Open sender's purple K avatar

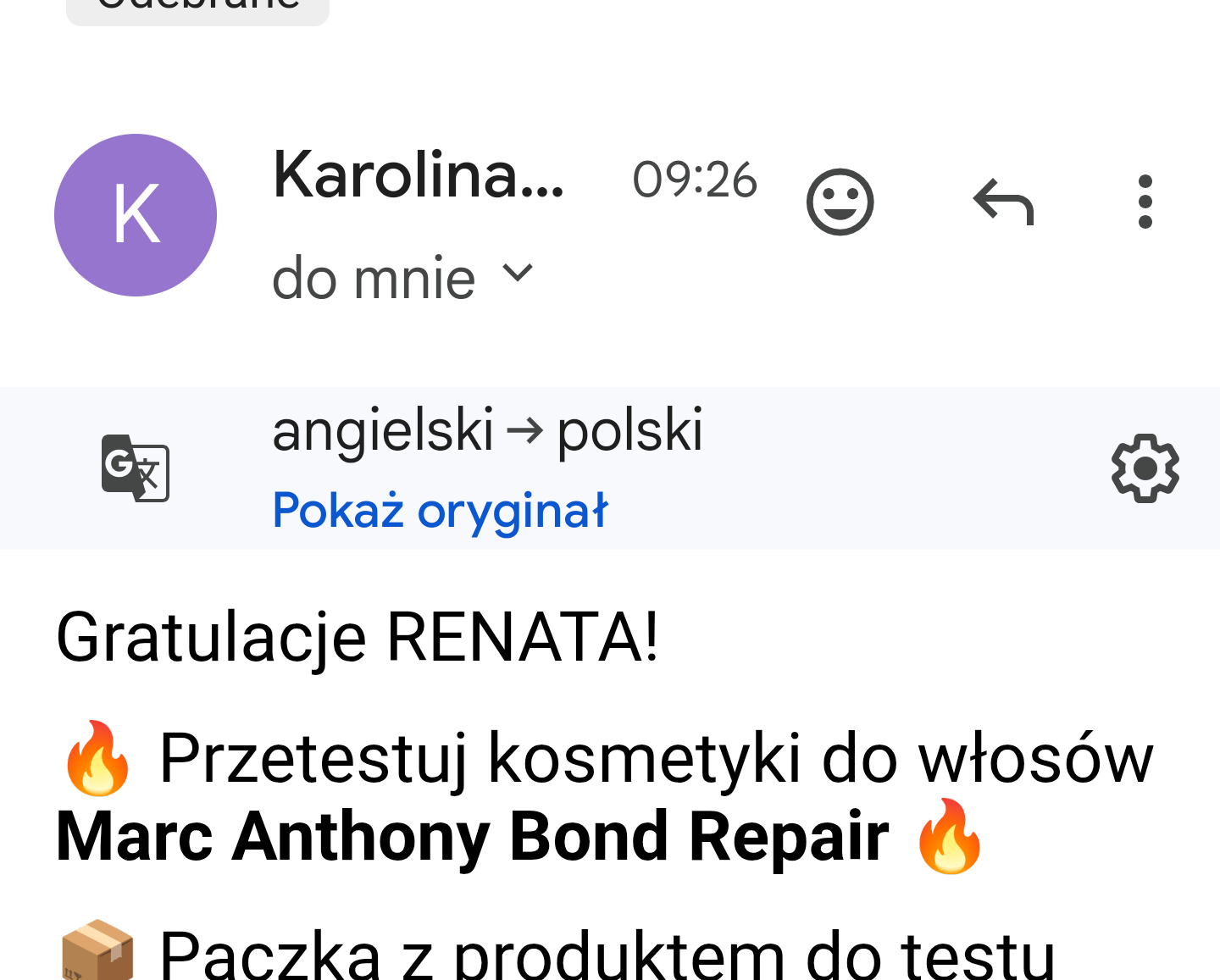pyautogui.click(x=136, y=215)
